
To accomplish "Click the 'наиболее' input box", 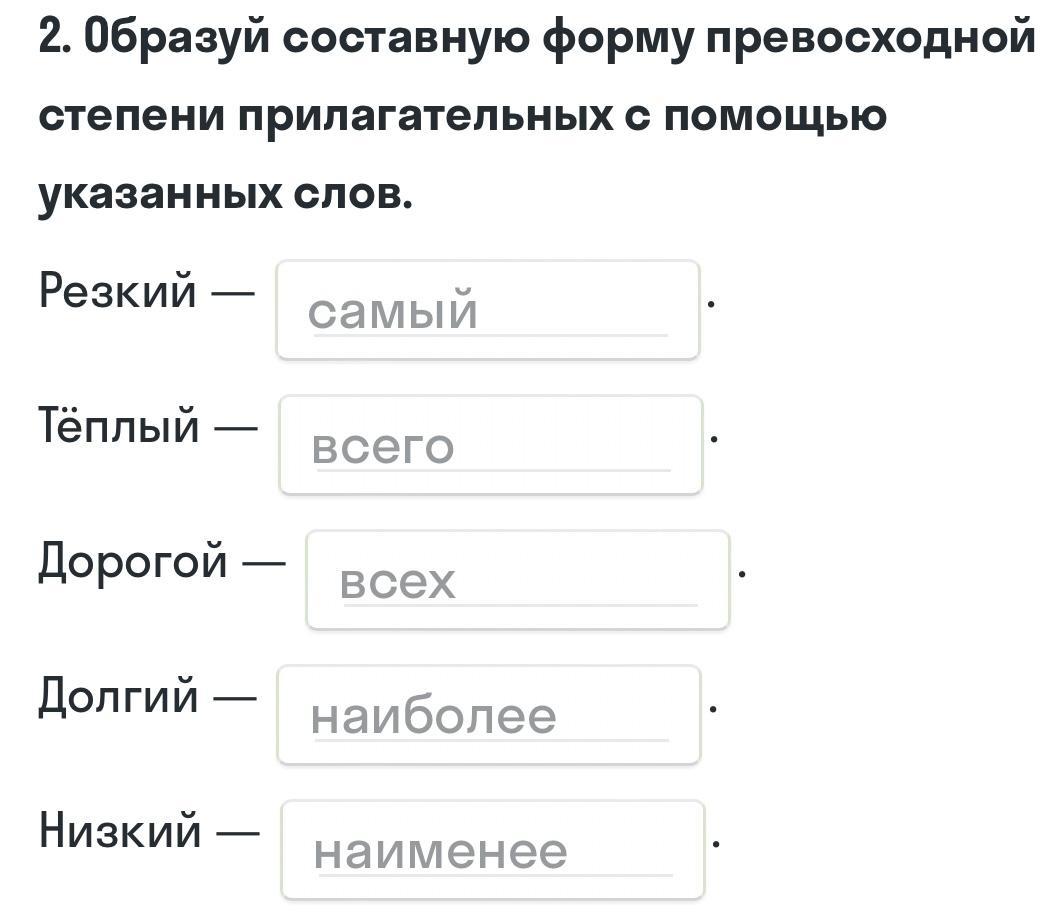I will [488, 715].
